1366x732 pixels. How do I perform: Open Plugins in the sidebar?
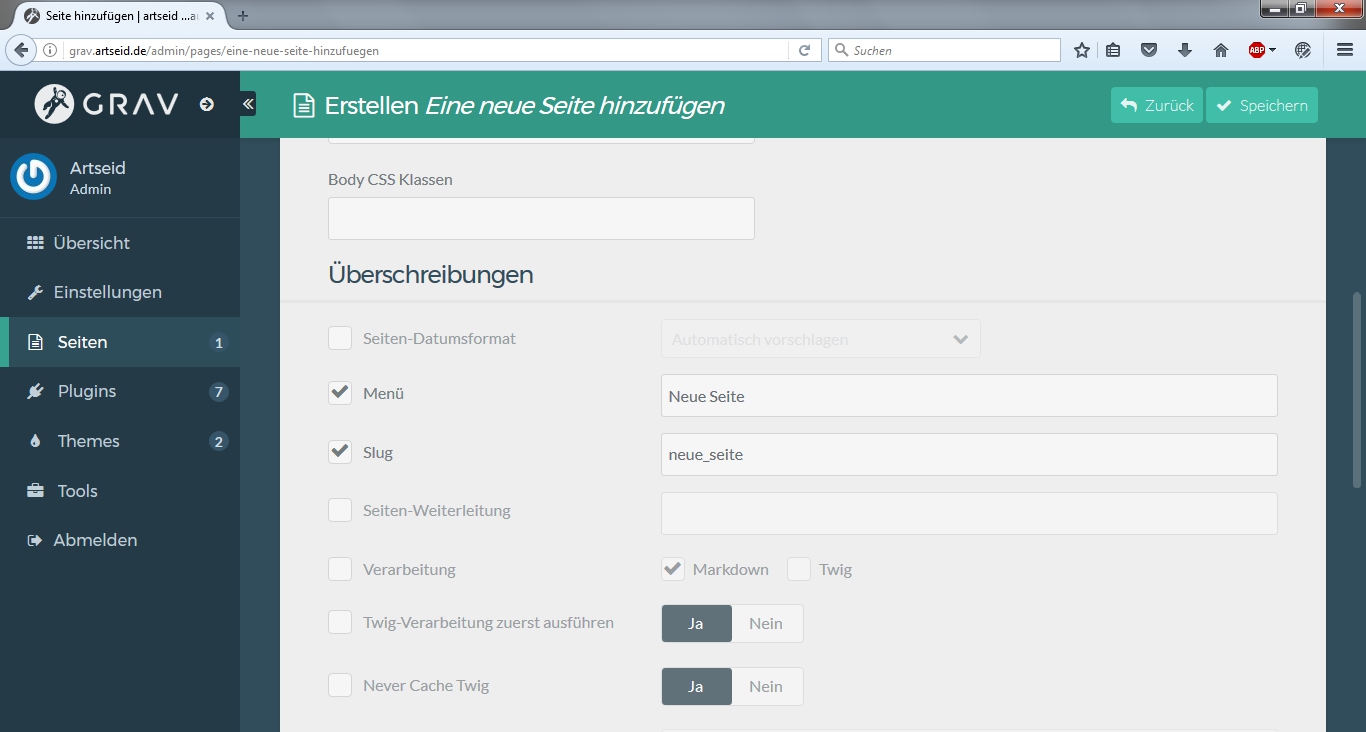tap(87, 391)
